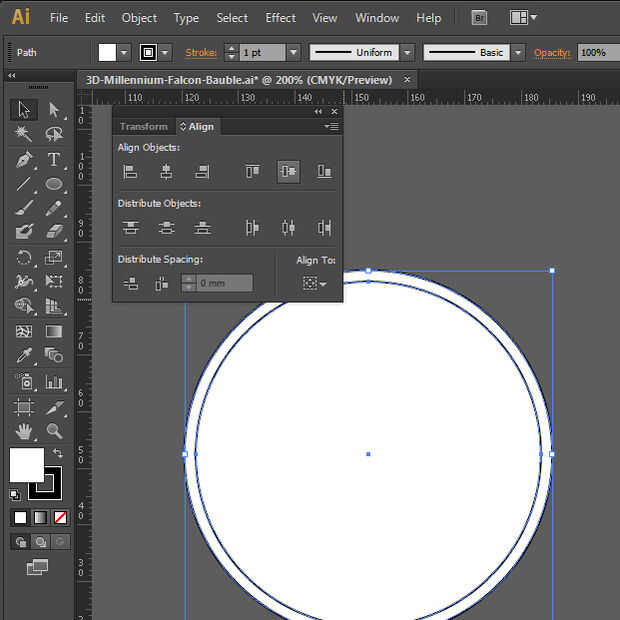Switch paint mode to Gradient
620x620 pixels.
click(x=40, y=517)
